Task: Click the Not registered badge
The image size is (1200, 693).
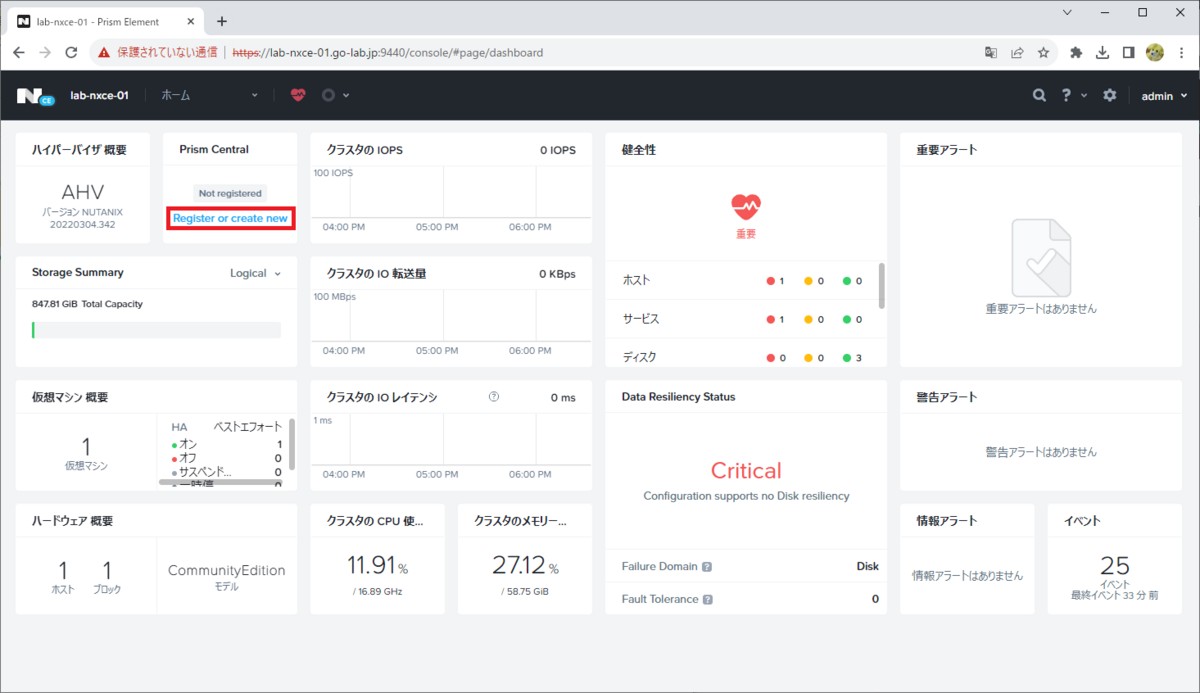Action: (x=230, y=193)
